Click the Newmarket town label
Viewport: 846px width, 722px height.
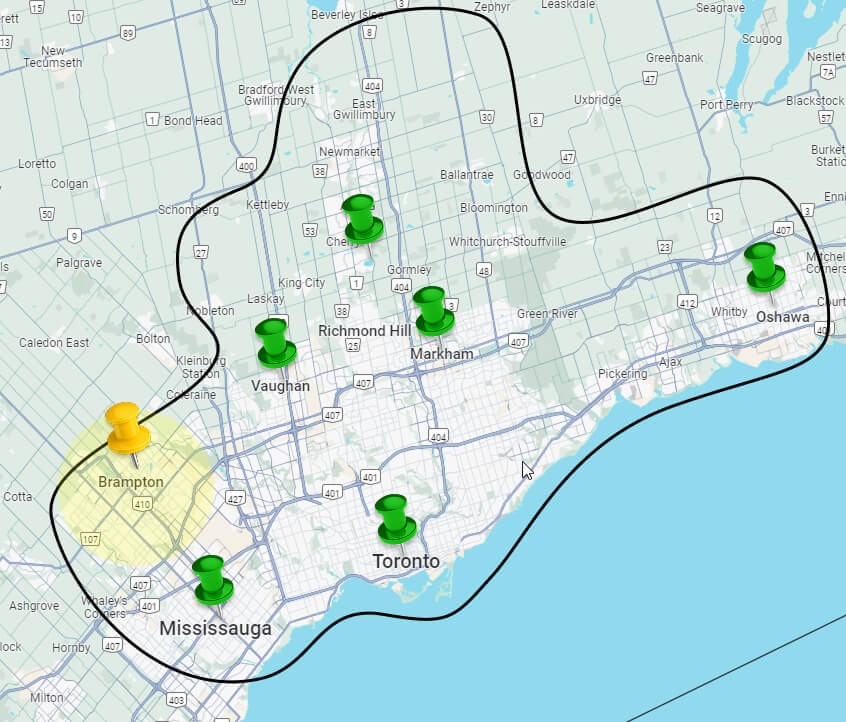pyautogui.click(x=345, y=152)
